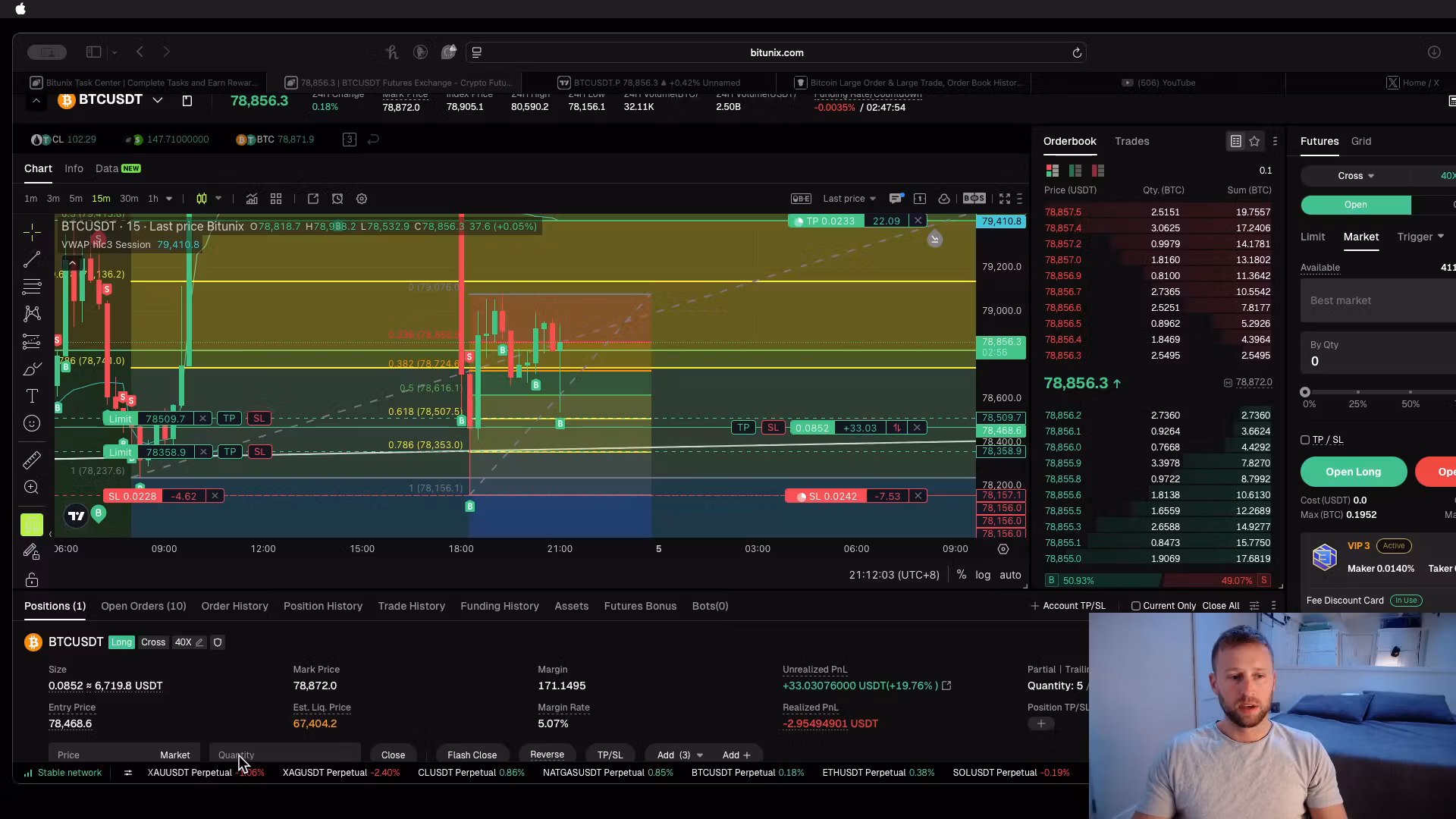Open the emoji icons tool

32,423
